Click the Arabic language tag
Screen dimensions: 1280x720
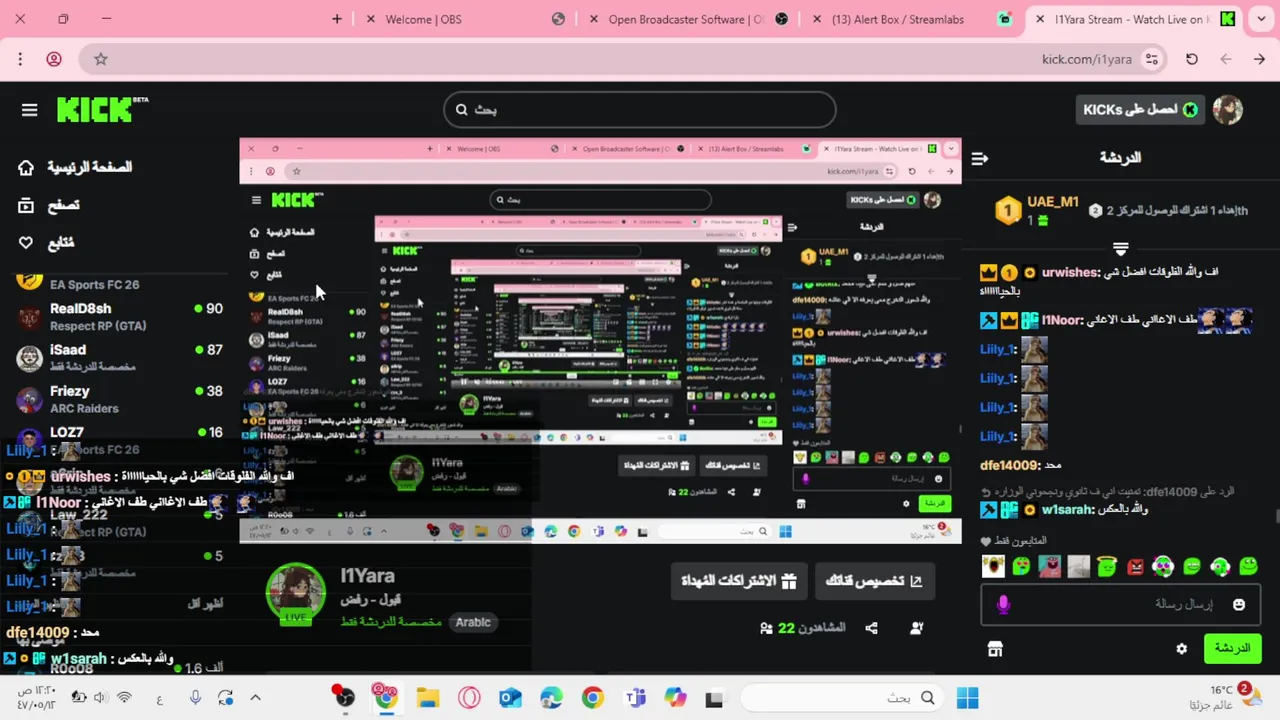[x=473, y=622]
